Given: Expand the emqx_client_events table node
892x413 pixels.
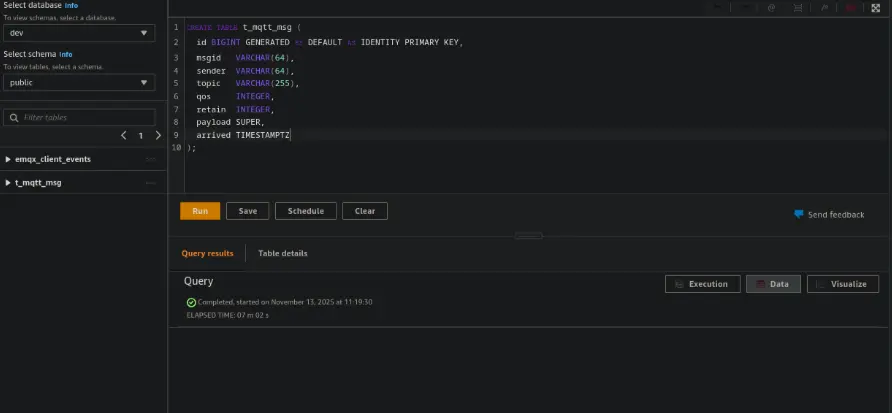Looking at the screenshot, I should tap(8, 159).
